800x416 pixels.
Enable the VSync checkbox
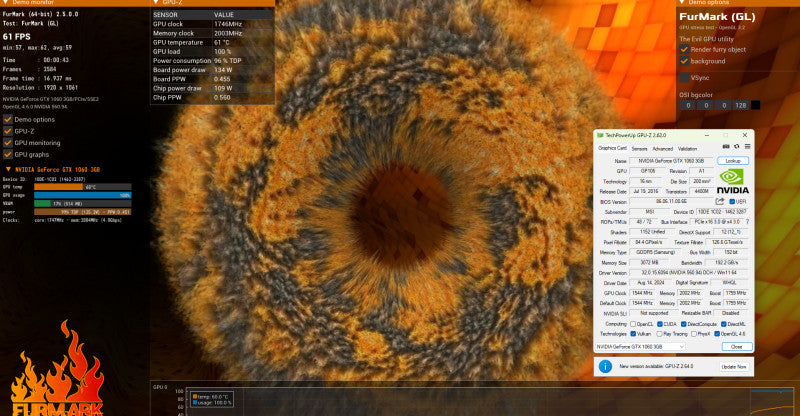[684, 78]
